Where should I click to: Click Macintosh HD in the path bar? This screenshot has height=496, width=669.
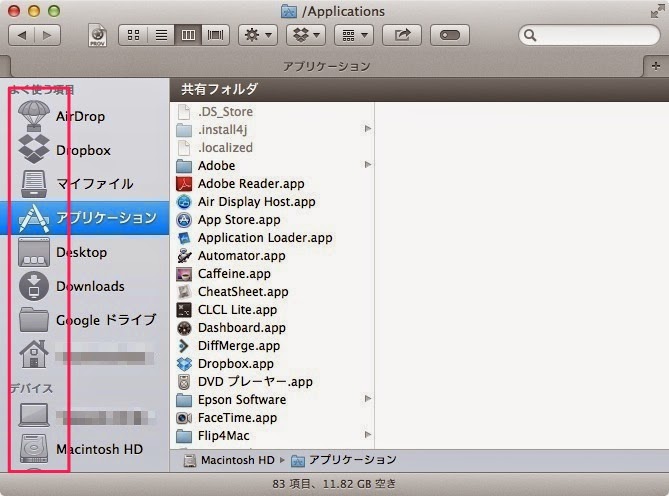pos(229,460)
